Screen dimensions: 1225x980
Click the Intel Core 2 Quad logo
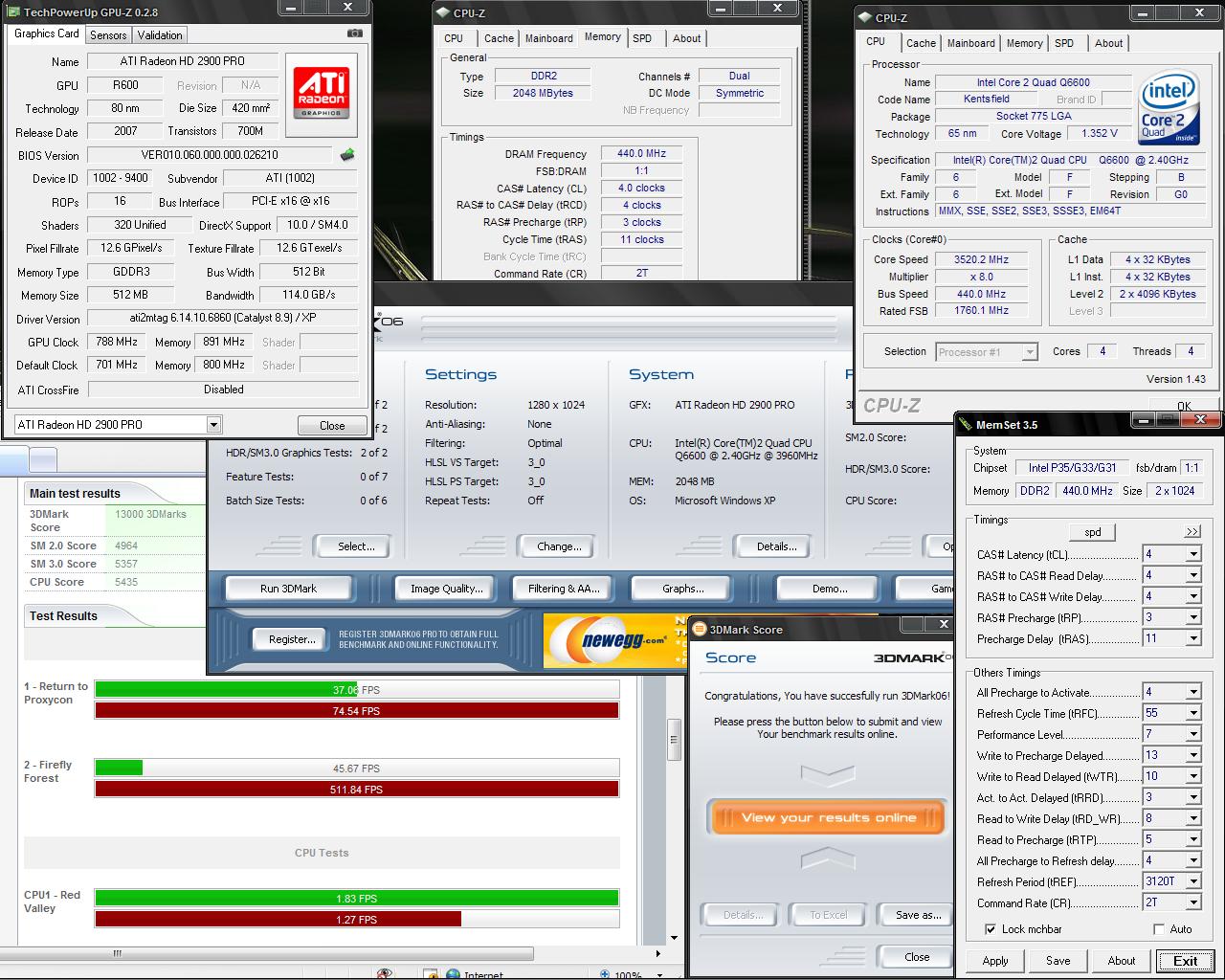coord(1167,108)
